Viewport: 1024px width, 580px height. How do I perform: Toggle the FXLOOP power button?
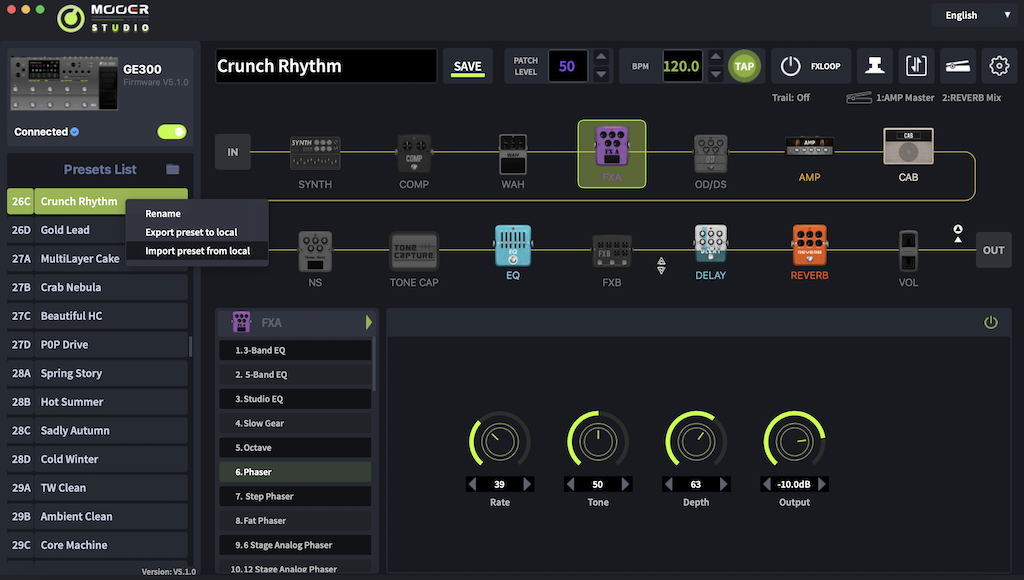tap(791, 66)
